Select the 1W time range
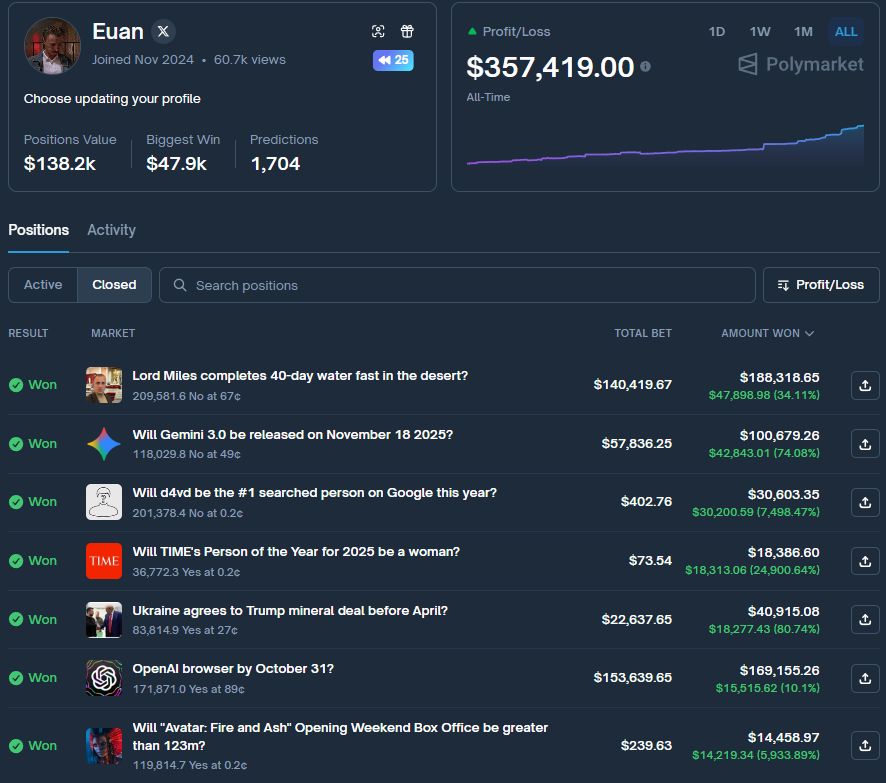Viewport: 886px width, 783px height. (x=759, y=32)
